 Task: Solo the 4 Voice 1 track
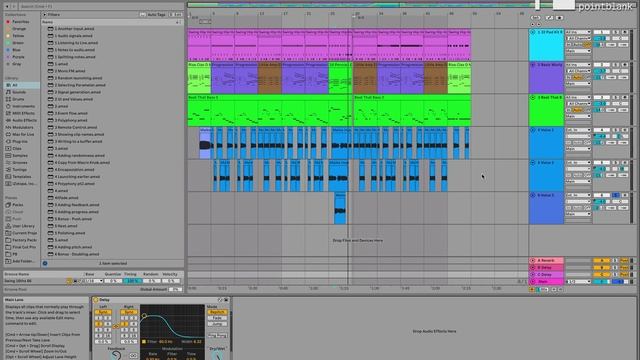pos(616,130)
